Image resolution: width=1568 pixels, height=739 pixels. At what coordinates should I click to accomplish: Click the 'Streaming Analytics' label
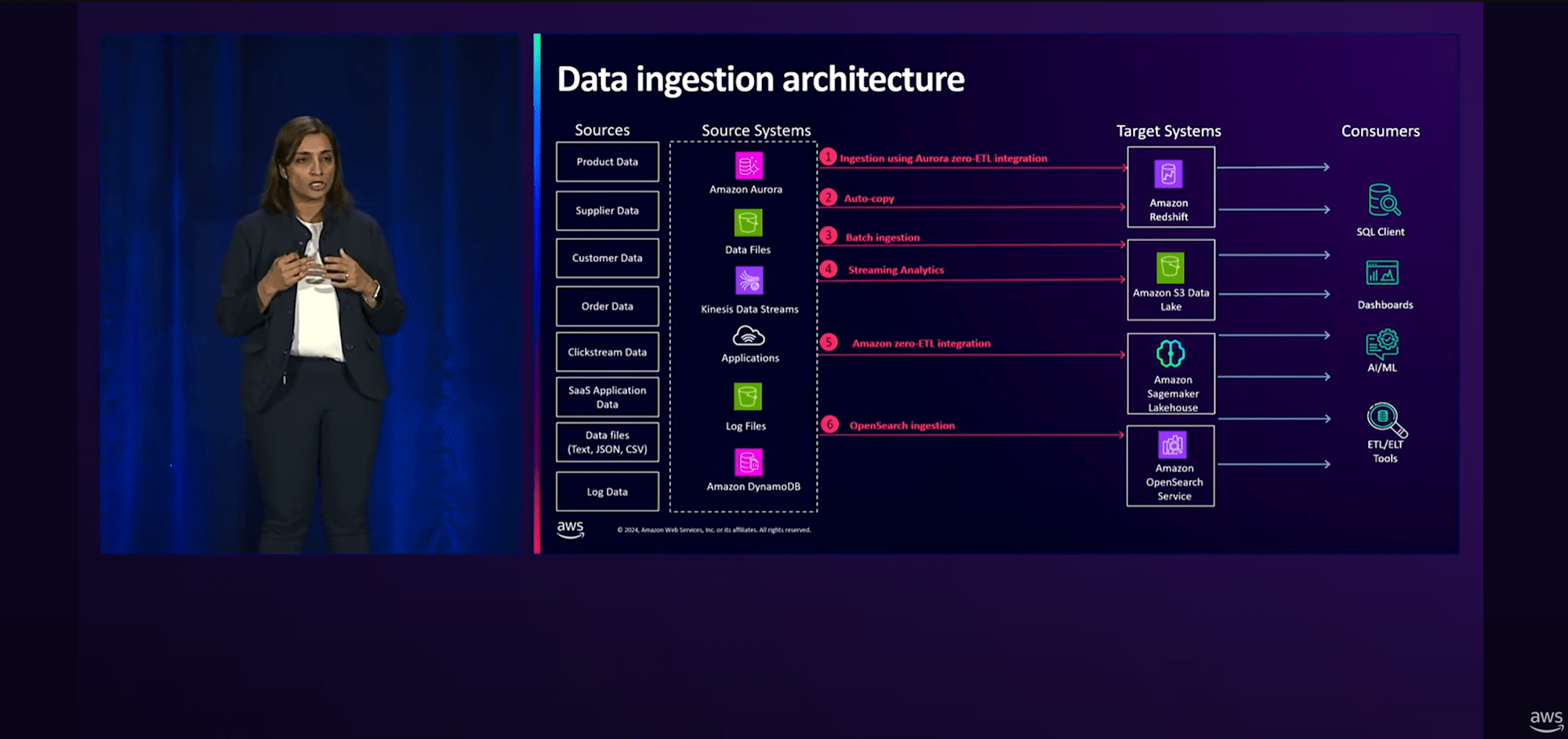(896, 270)
